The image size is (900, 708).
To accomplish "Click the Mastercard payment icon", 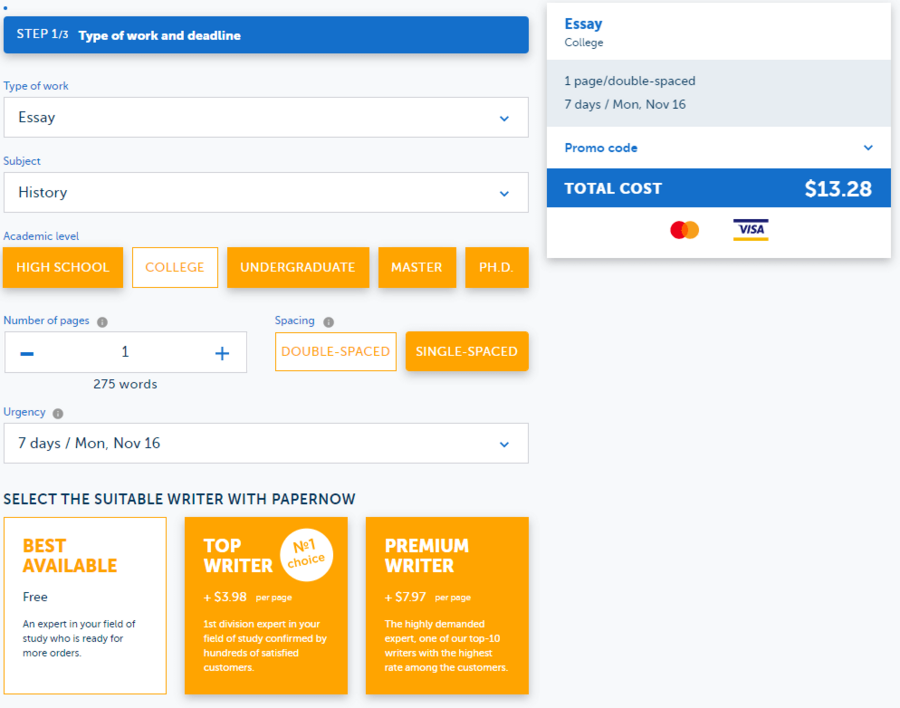I will [x=684, y=230].
